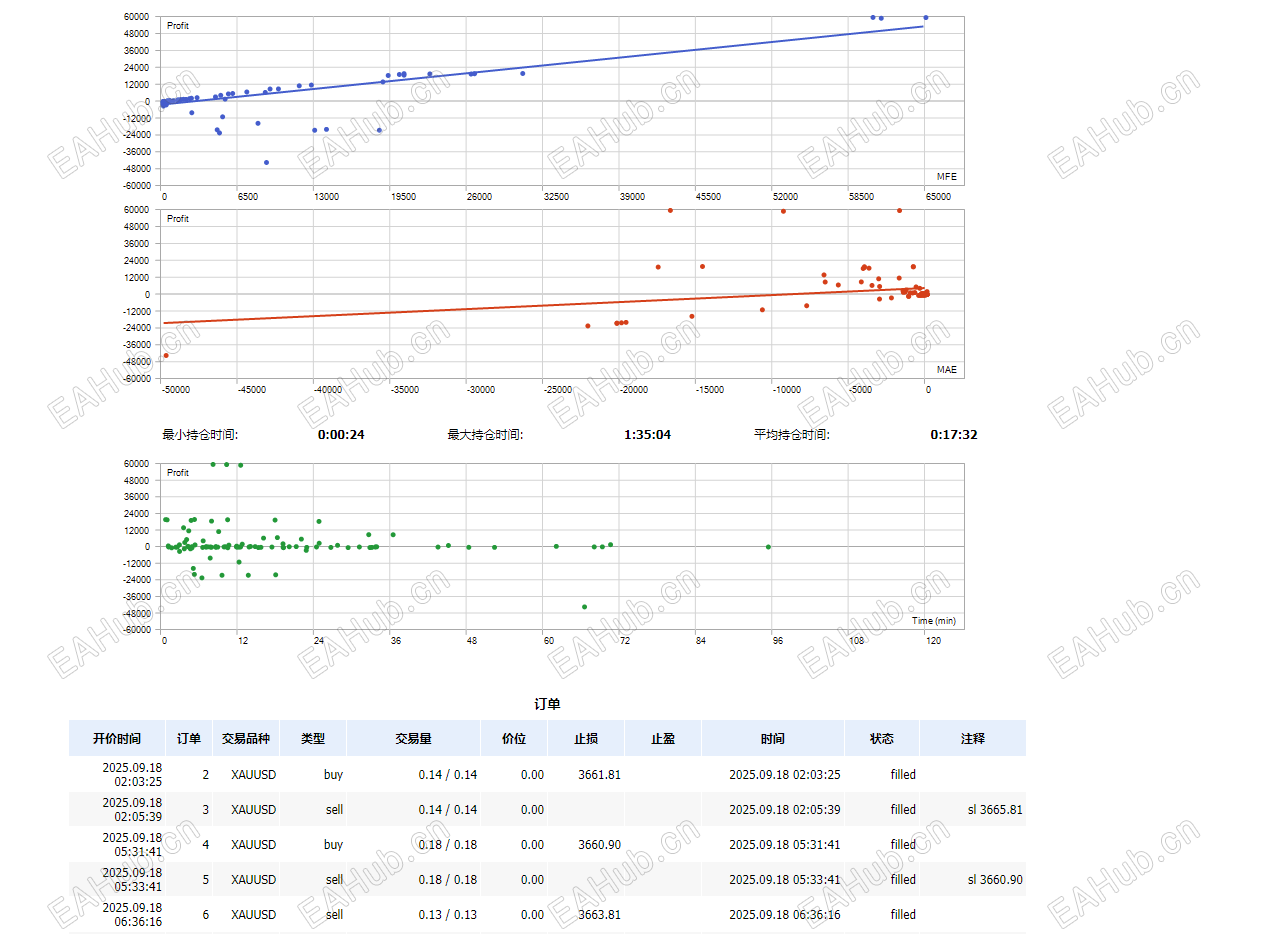Click the red trend line in the MAE chart
1276x934 pixels.
(x=543, y=305)
